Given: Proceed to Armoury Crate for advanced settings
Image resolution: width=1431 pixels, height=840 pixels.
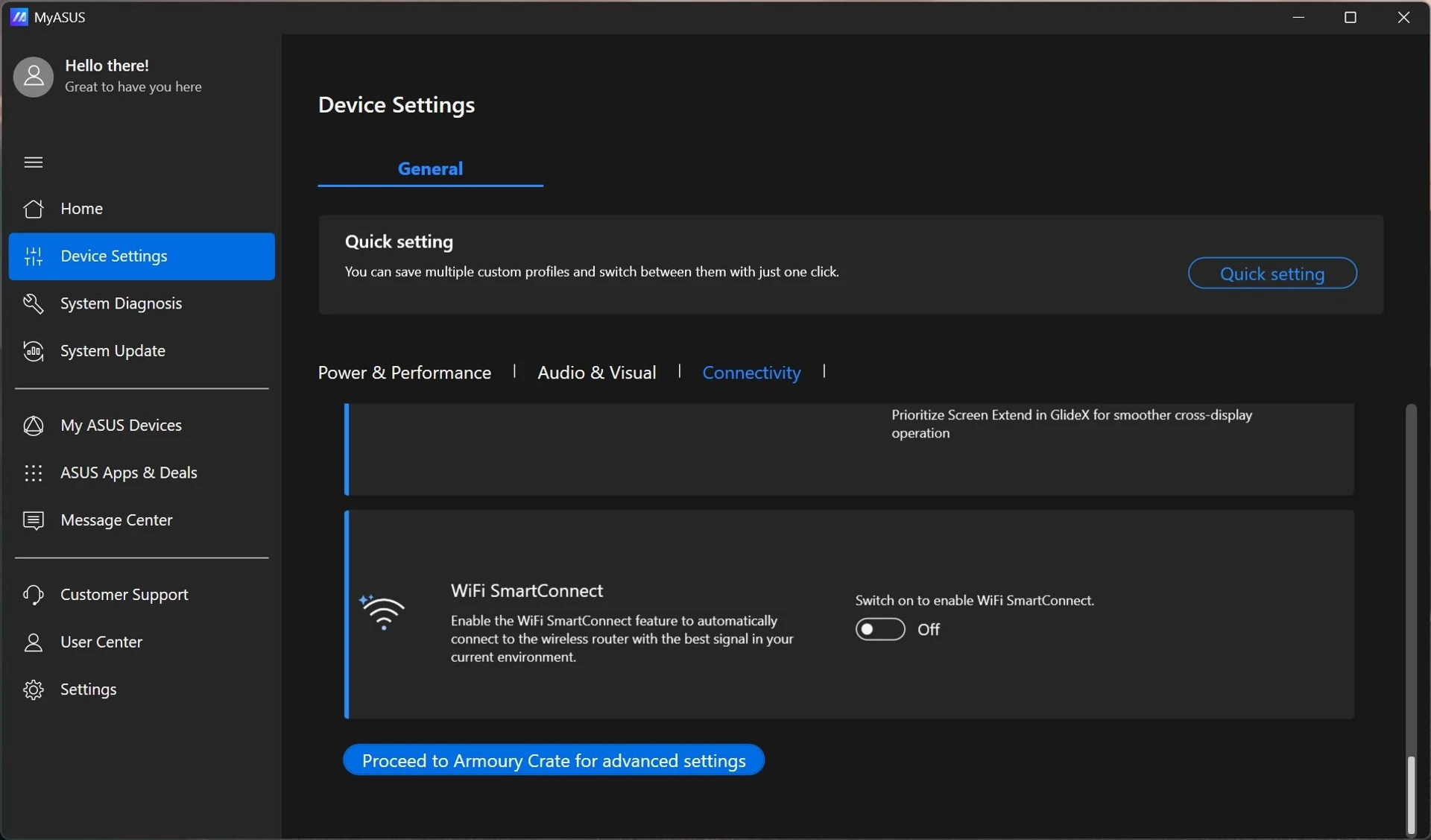Looking at the screenshot, I should click(x=554, y=760).
